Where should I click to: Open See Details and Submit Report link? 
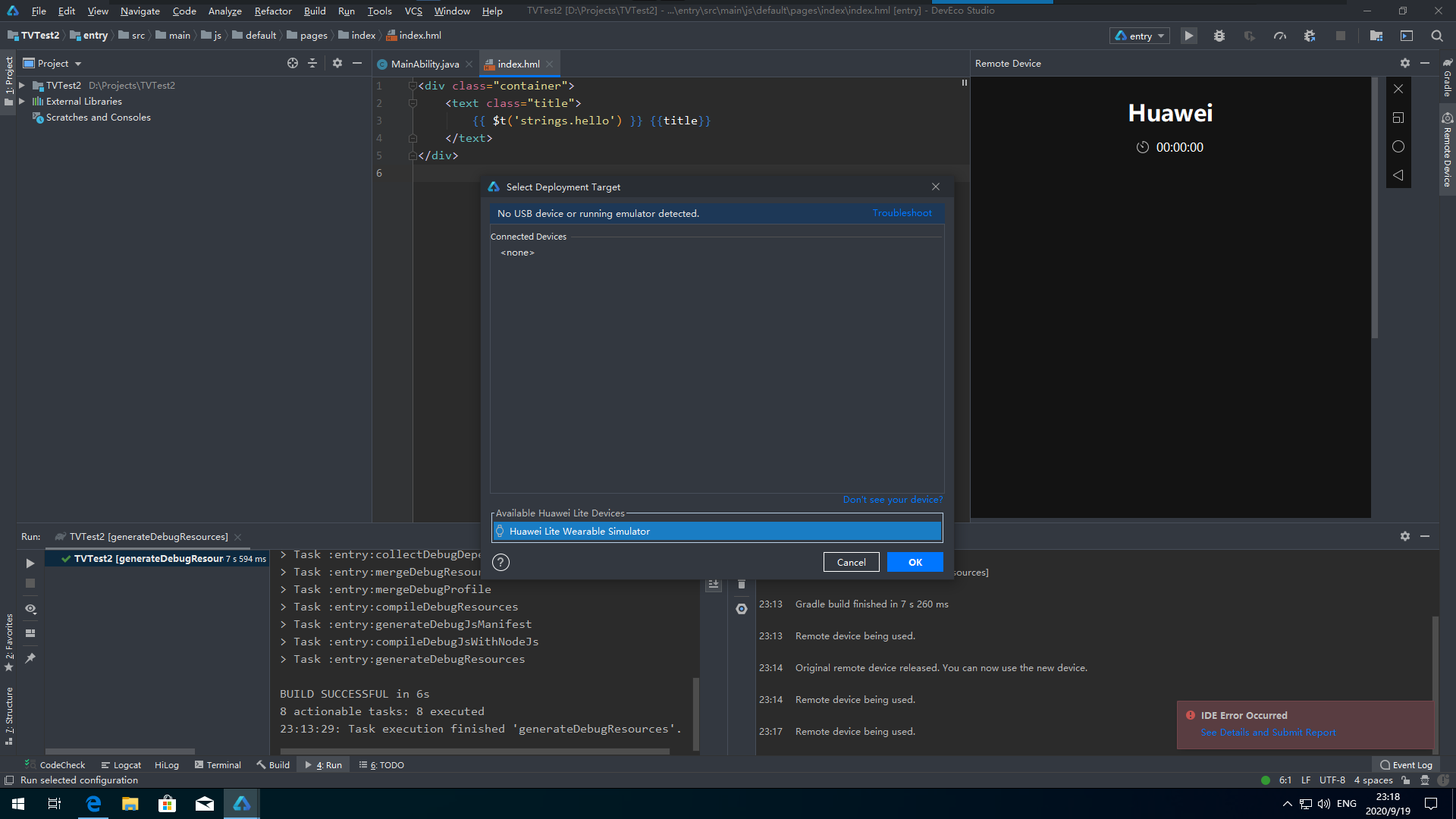[x=1268, y=733]
